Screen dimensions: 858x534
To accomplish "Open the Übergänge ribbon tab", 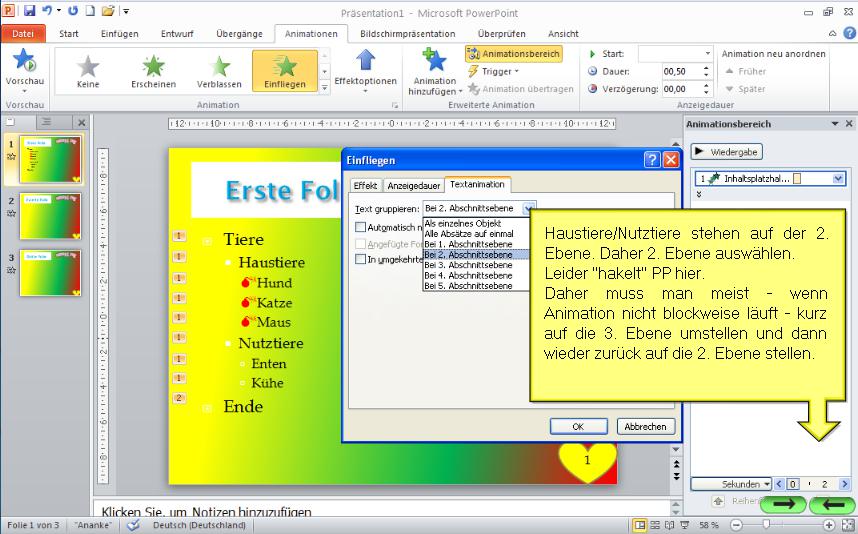I will [239, 33].
